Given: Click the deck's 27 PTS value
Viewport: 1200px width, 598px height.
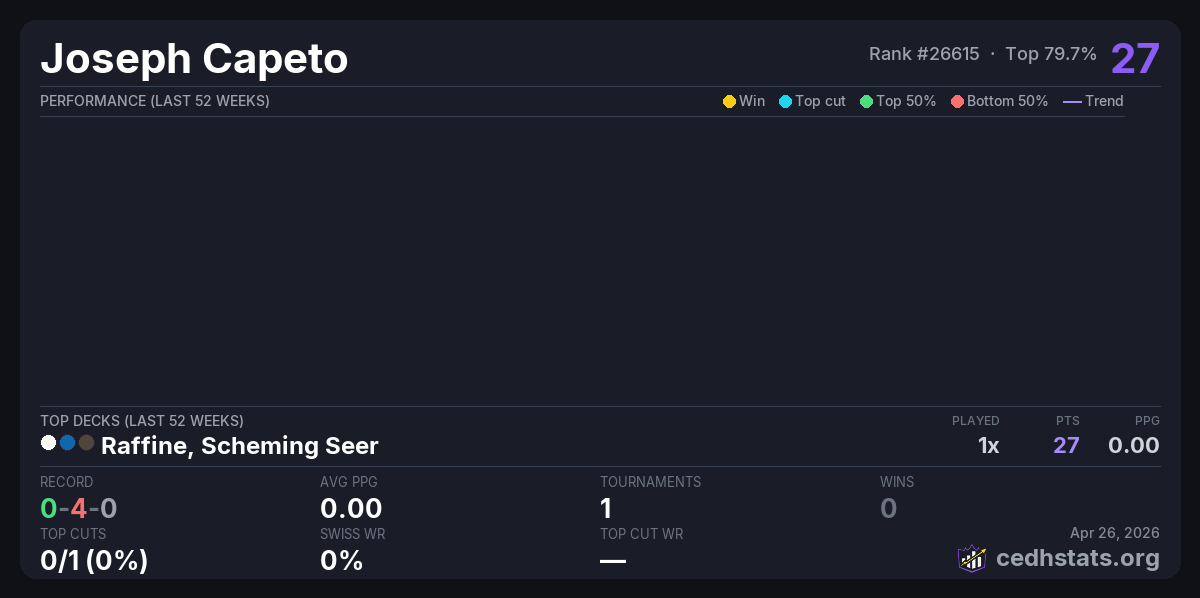Looking at the screenshot, I should coord(1066,445).
